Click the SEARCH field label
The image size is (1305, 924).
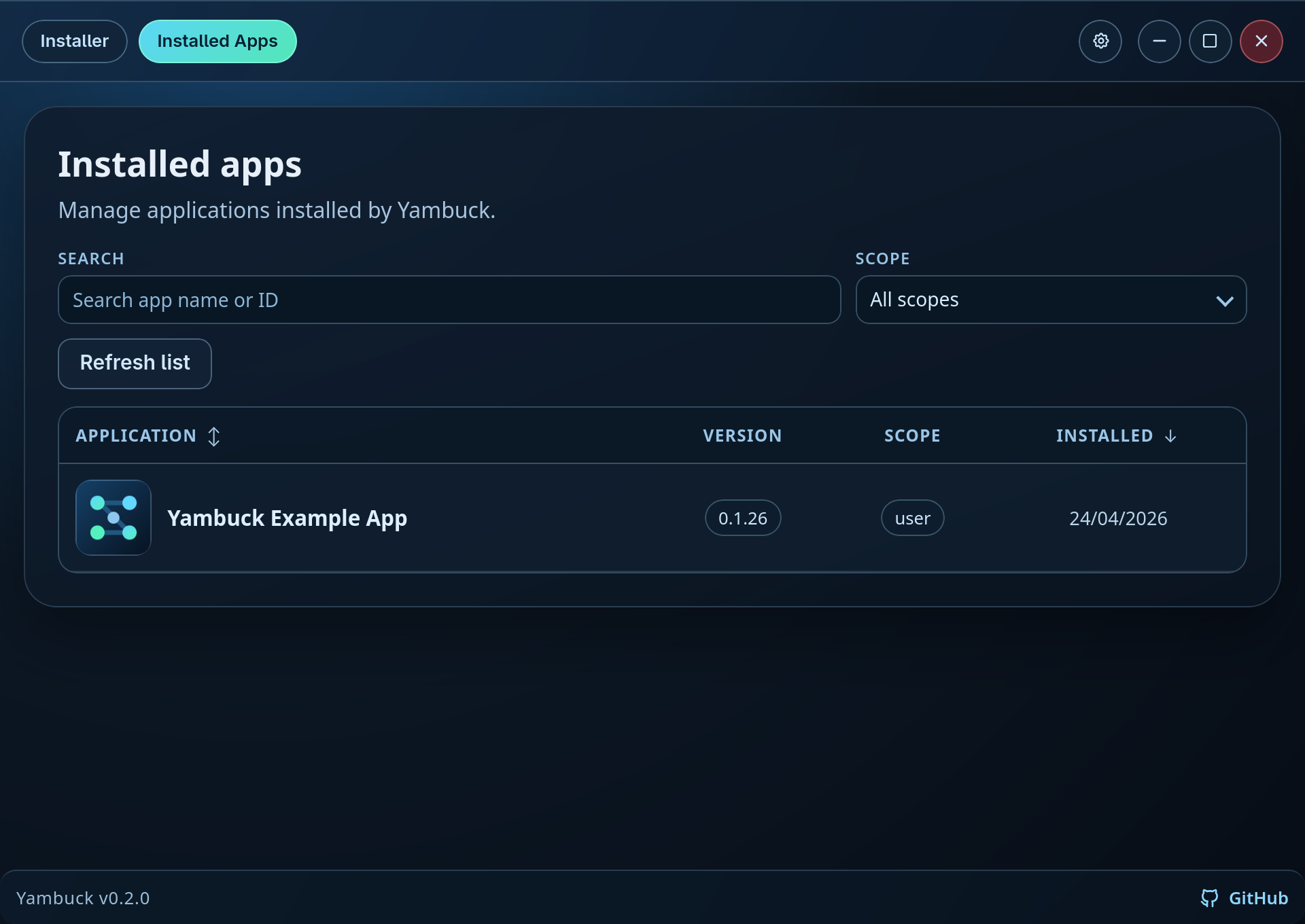91,259
